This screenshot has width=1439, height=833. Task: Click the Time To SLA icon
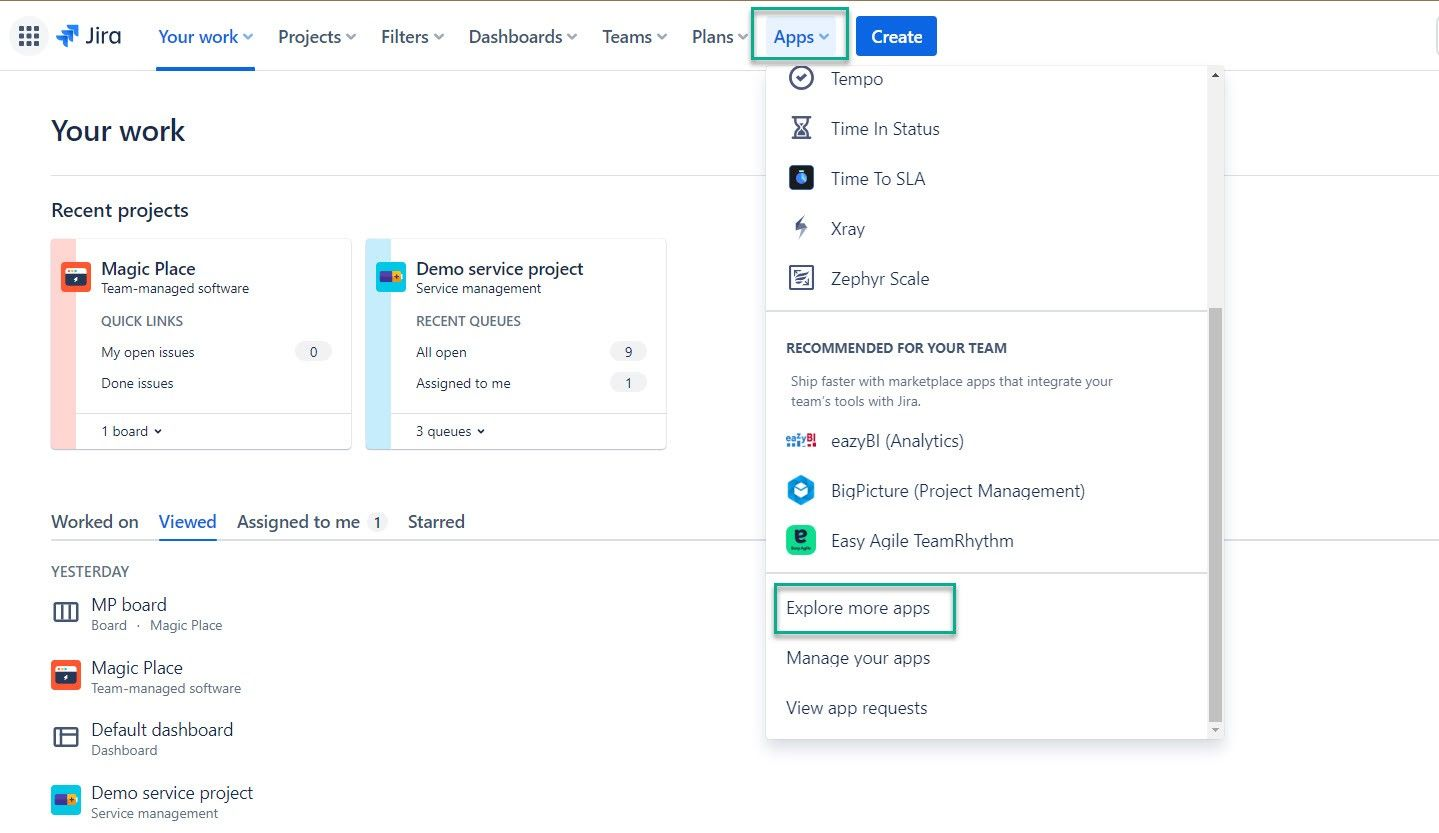click(x=801, y=177)
